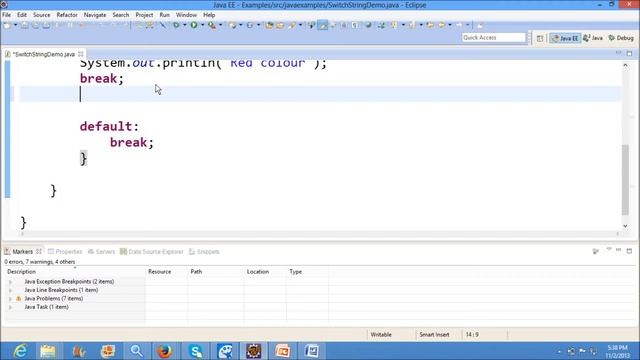Click the Save toolbar icon
Viewport: 640px width, 360px height.
coord(25,25)
